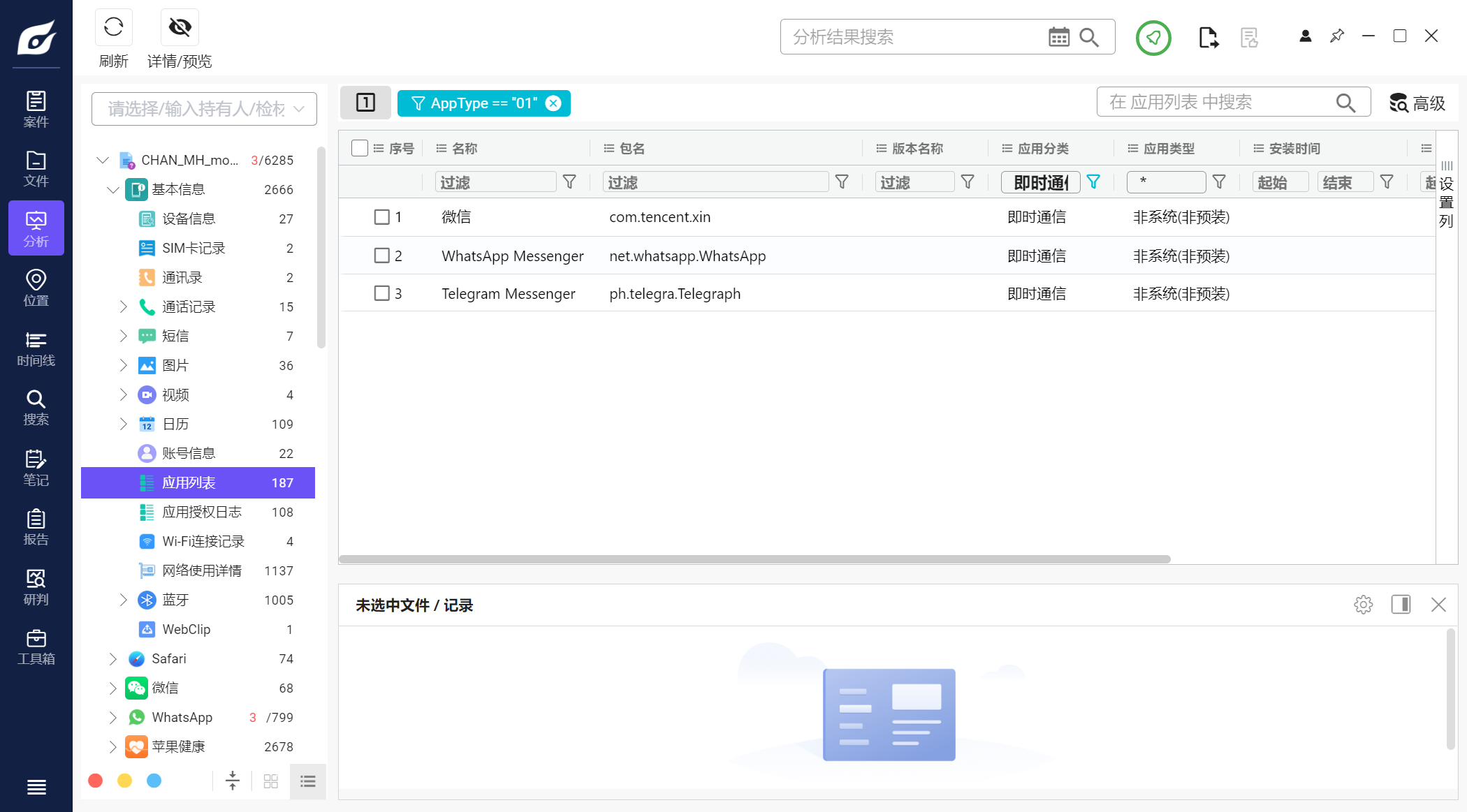Open the Location (位置) sidebar icon
The width and height of the screenshot is (1467, 812).
36,288
